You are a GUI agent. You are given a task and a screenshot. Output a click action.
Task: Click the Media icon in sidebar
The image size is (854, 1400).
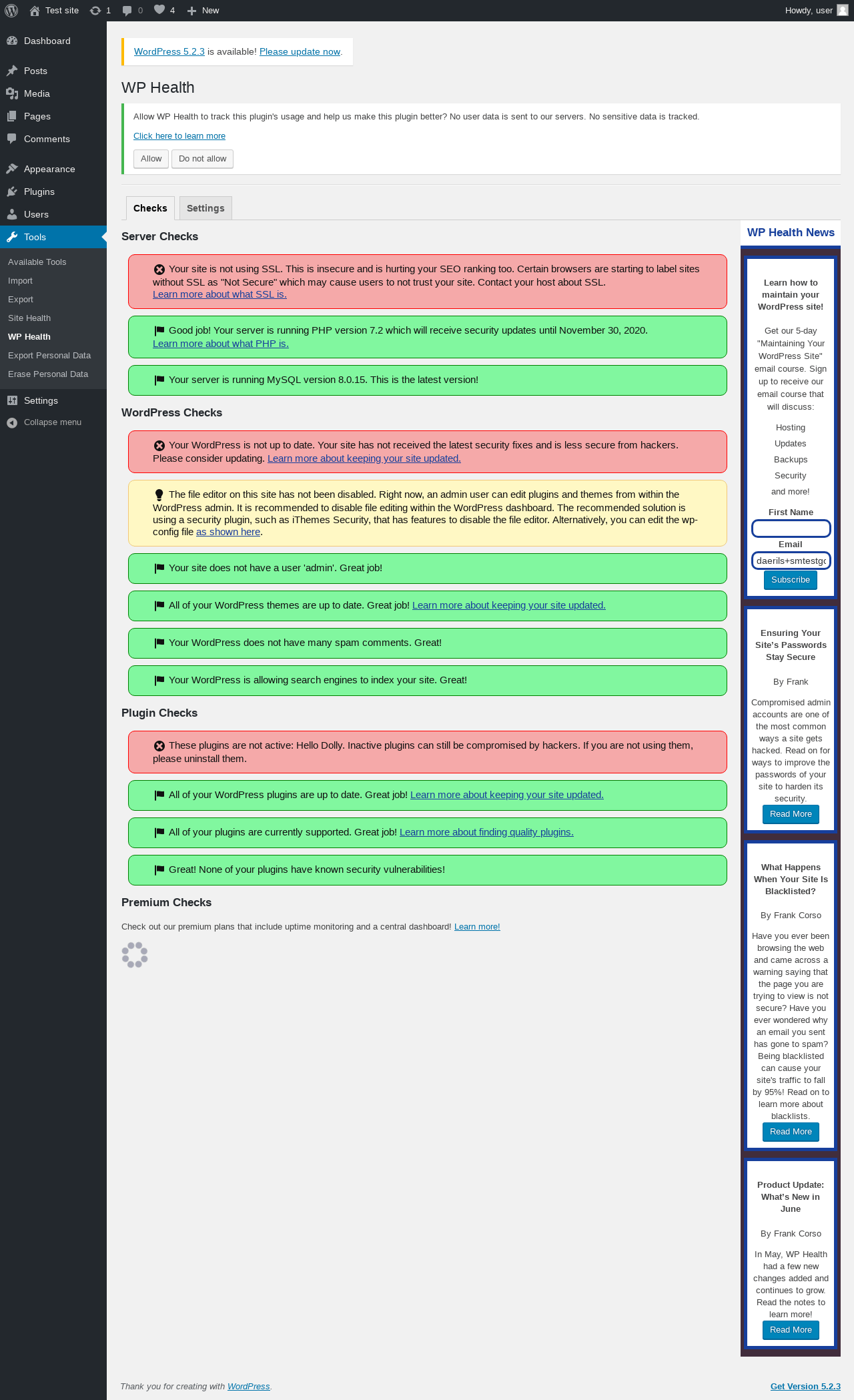12,93
